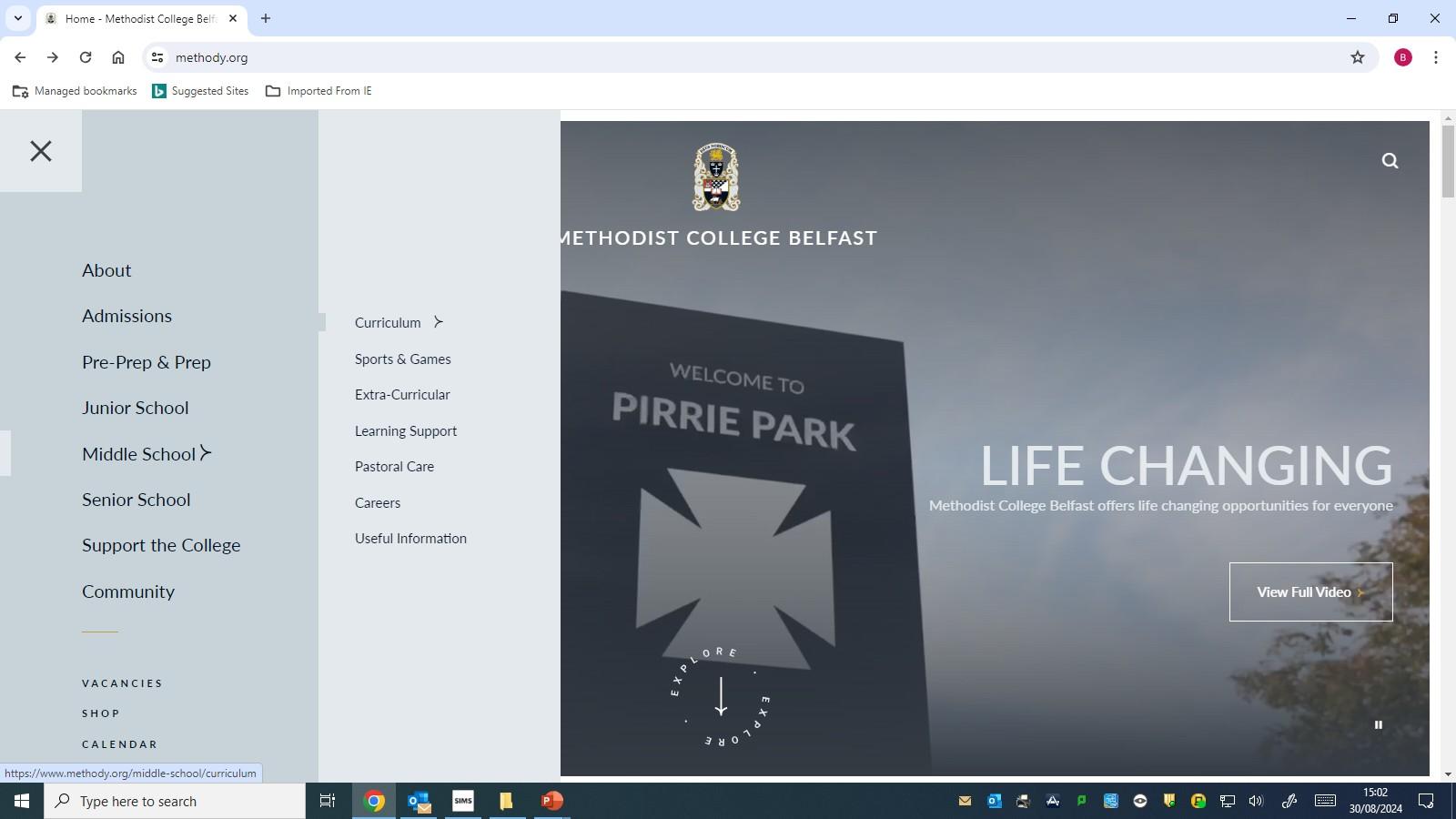
Task: Open PowerPoint from the taskbar
Action: [x=551, y=802]
